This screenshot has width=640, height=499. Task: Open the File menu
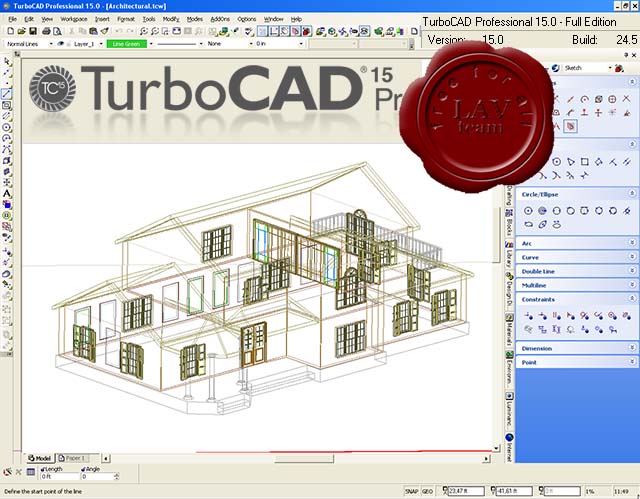[x=12, y=19]
